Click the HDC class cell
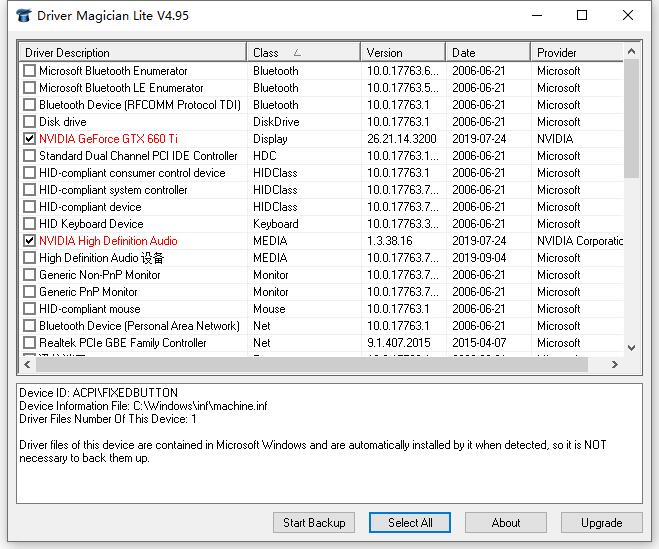 [265, 156]
